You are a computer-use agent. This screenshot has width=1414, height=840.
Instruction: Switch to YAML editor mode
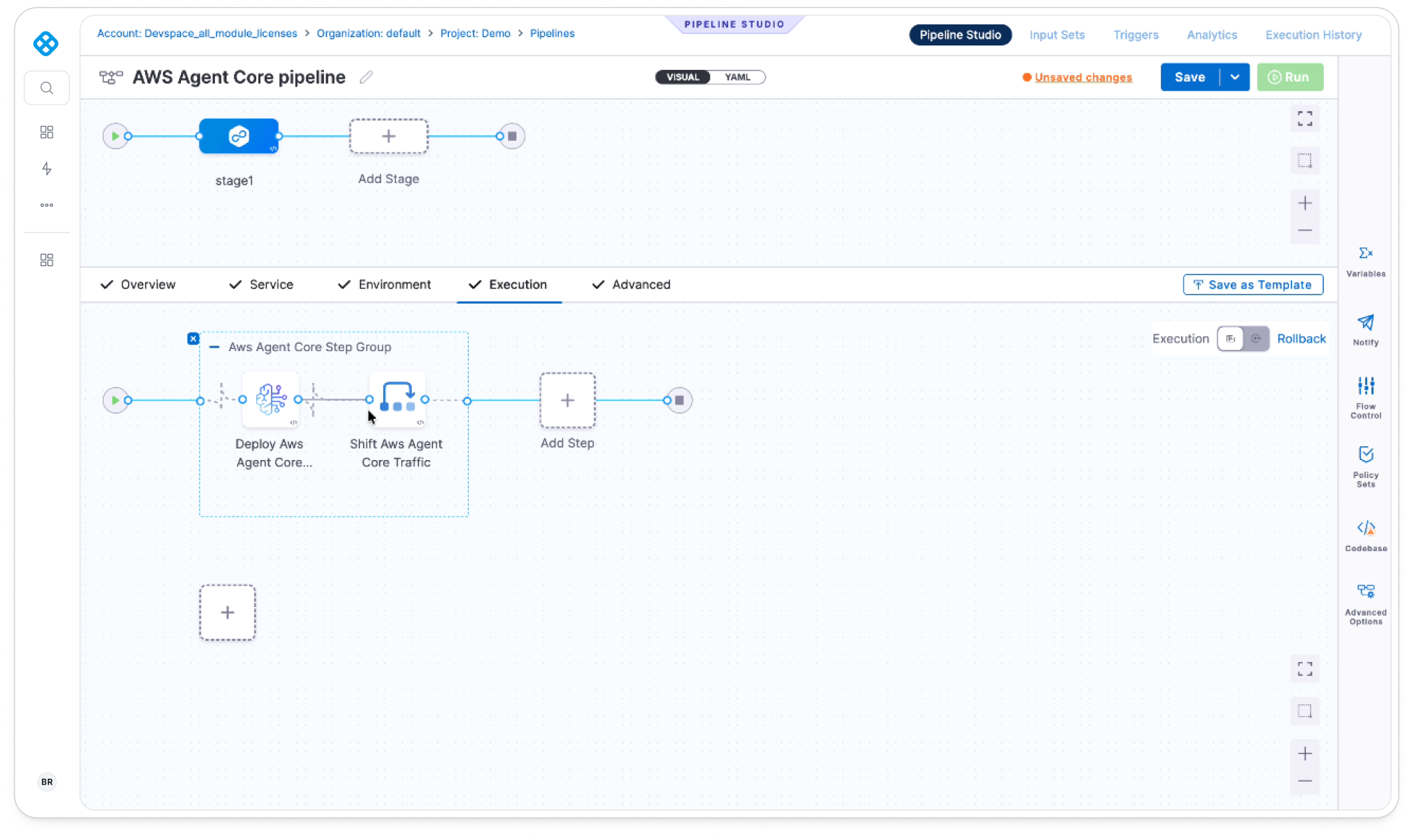click(737, 77)
